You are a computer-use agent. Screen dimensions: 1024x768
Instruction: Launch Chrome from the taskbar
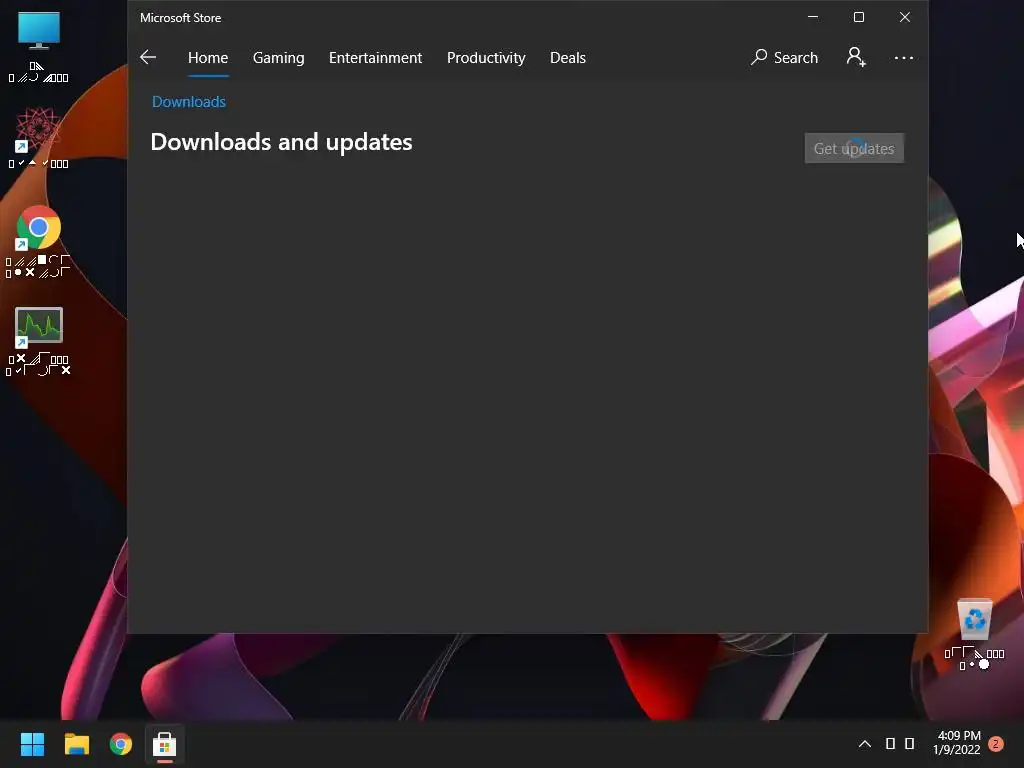[121, 744]
